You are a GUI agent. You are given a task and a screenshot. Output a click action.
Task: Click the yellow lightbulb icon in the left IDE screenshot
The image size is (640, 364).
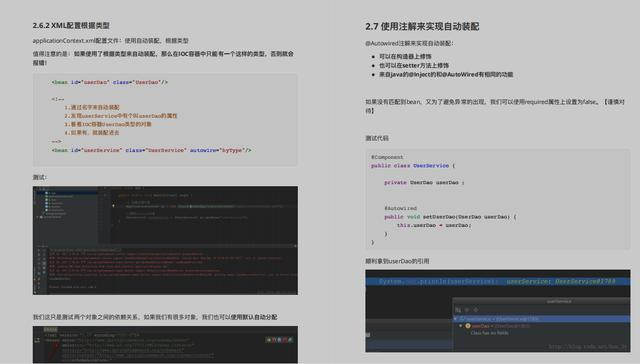113,206
